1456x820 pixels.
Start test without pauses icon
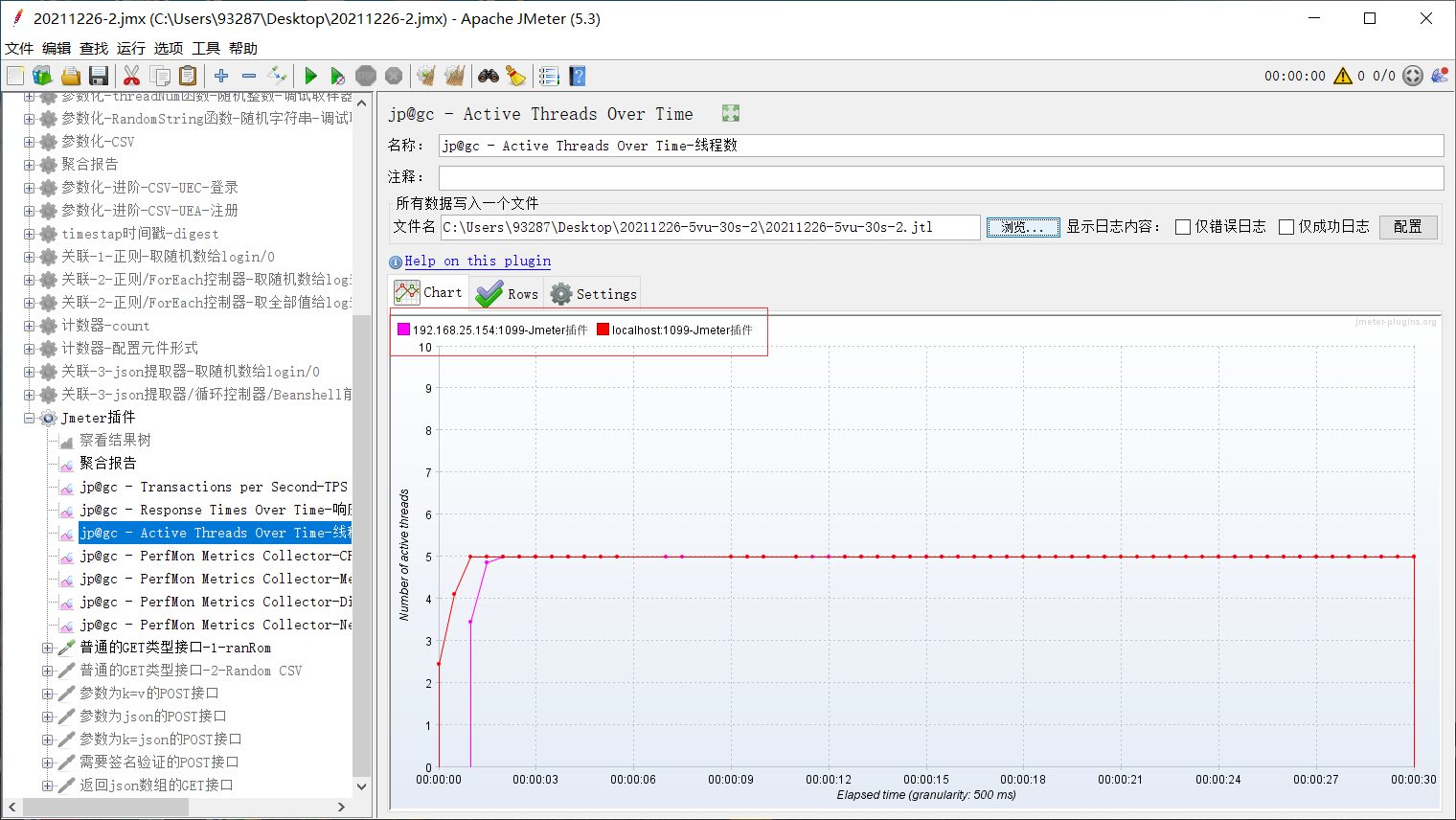[x=338, y=76]
